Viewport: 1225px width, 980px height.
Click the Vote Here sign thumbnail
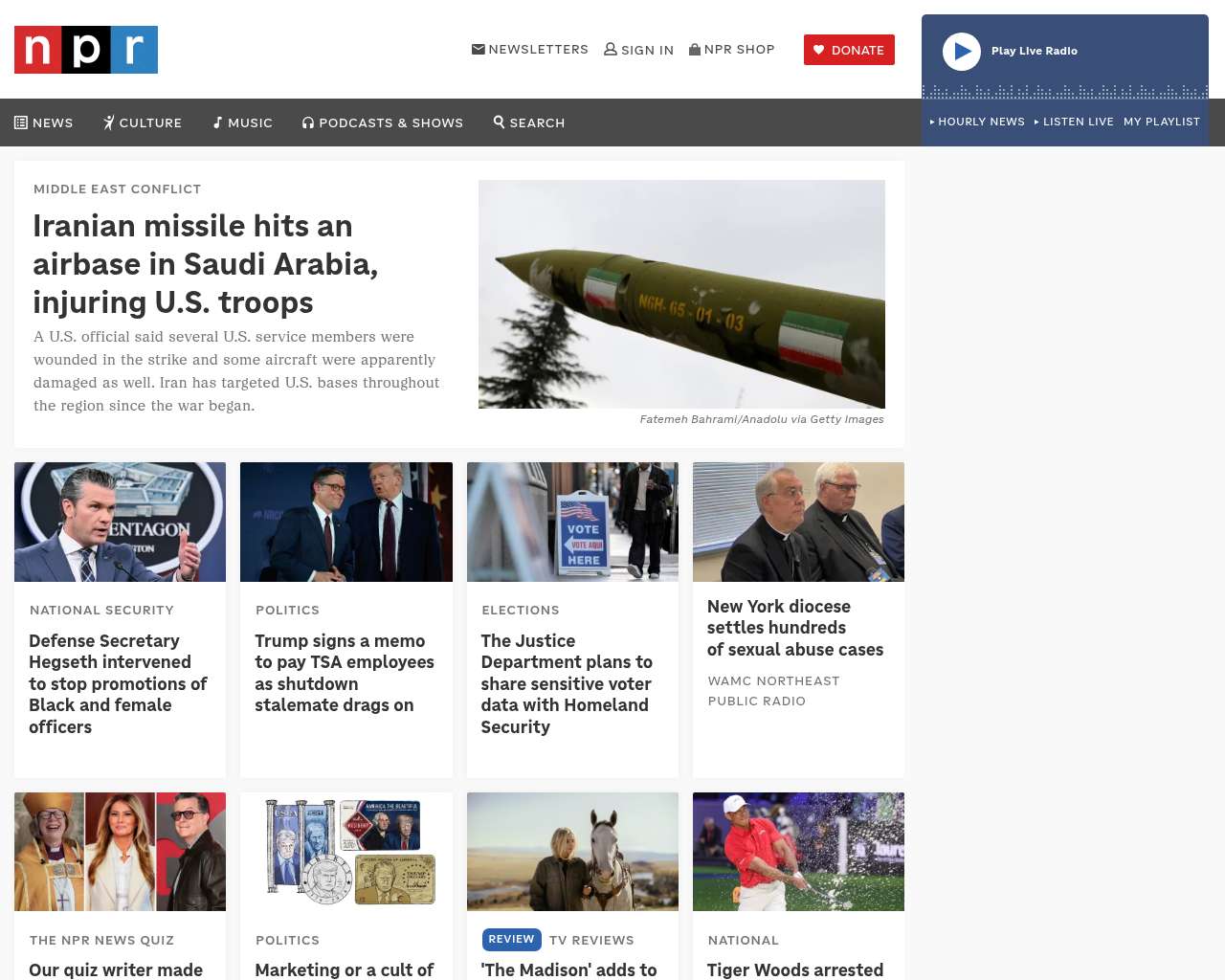(x=572, y=522)
